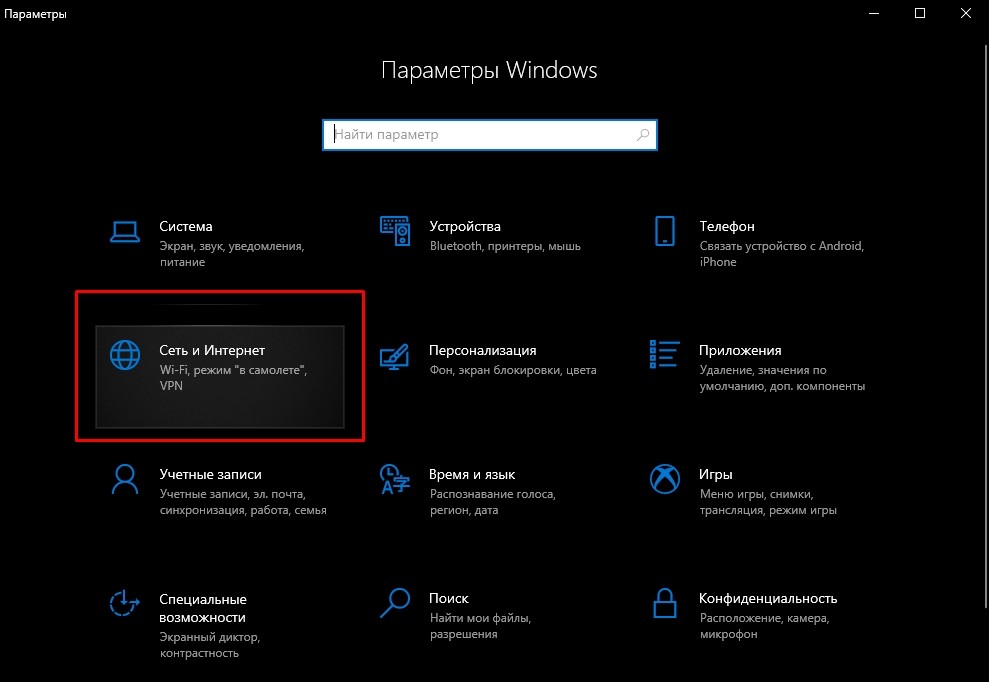
Task: Minimize the Параметры window
Action: pos(874,13)
